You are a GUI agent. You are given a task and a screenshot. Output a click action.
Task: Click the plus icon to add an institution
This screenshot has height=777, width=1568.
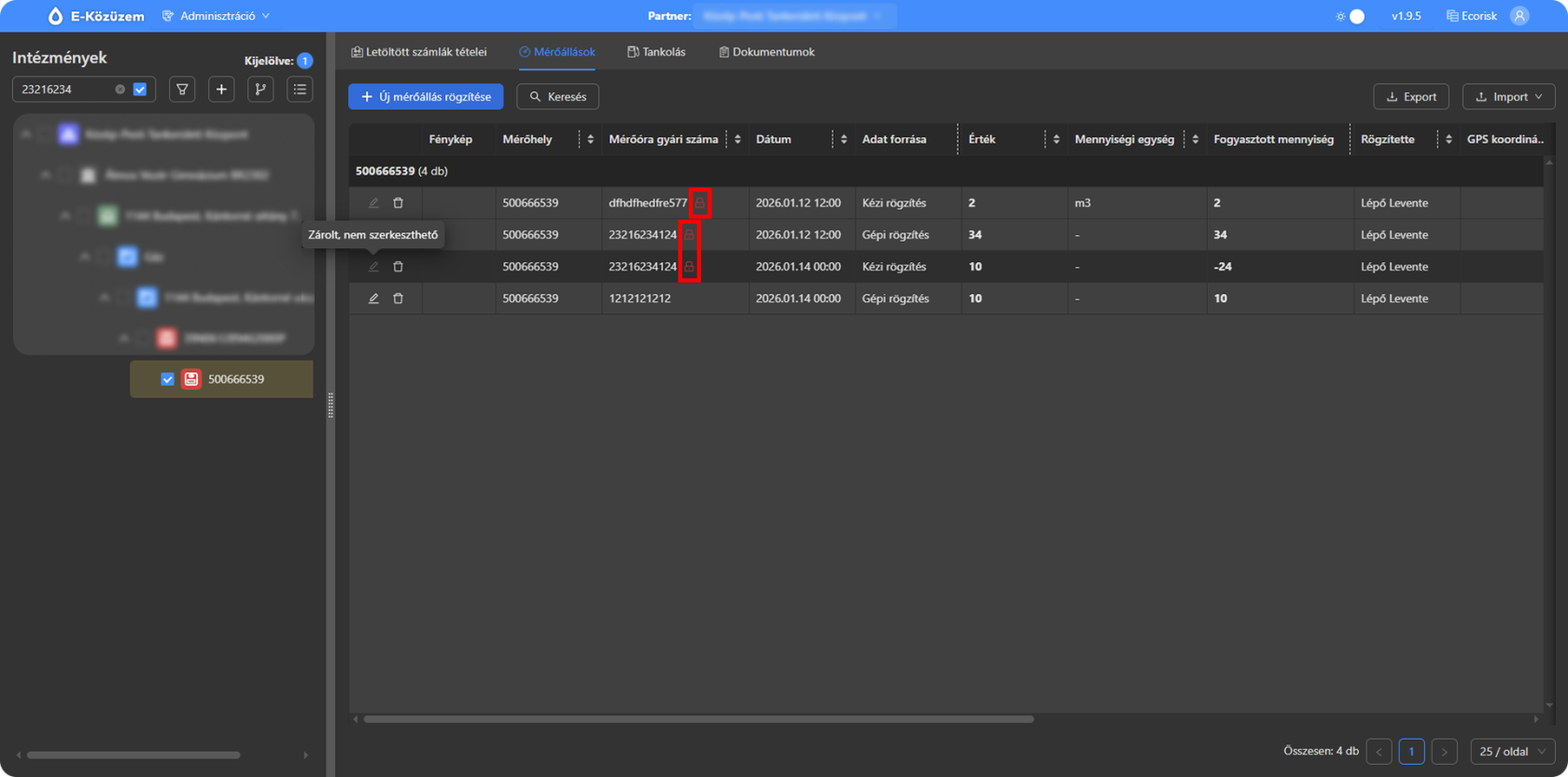coord(221,90)
